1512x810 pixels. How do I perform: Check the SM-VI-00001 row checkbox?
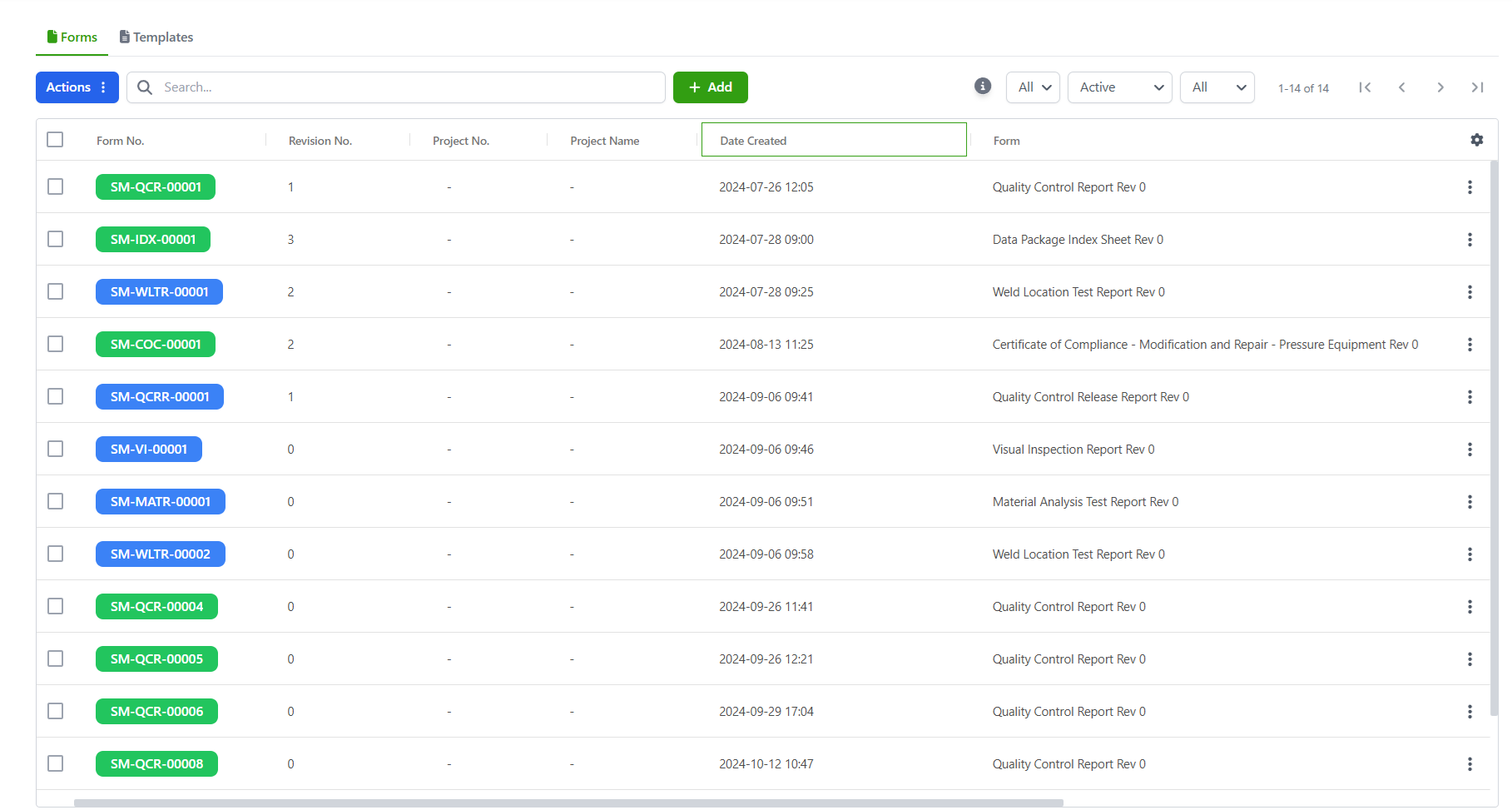coord(56,449)
